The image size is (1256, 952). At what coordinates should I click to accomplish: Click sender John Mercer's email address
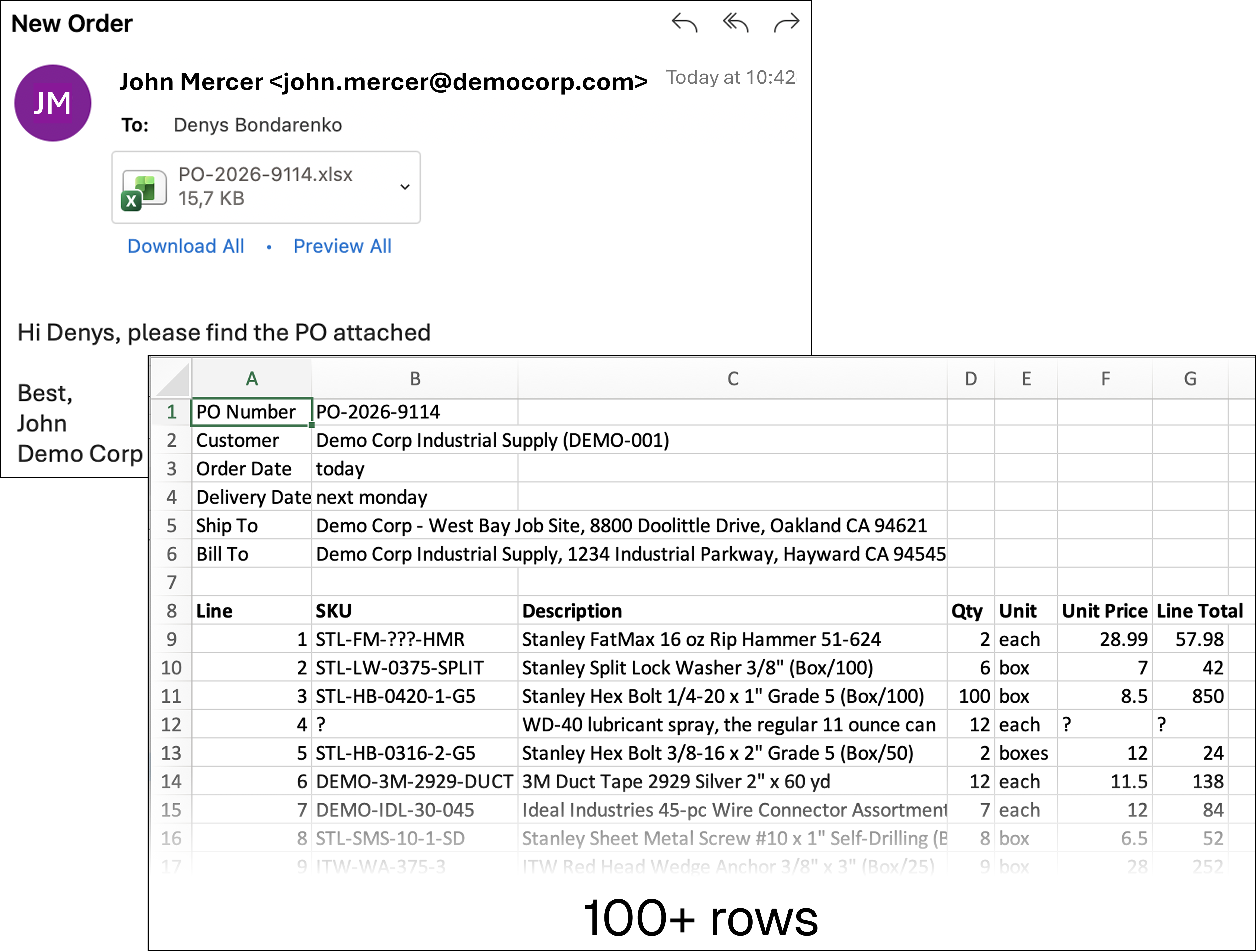click(458, 82)
